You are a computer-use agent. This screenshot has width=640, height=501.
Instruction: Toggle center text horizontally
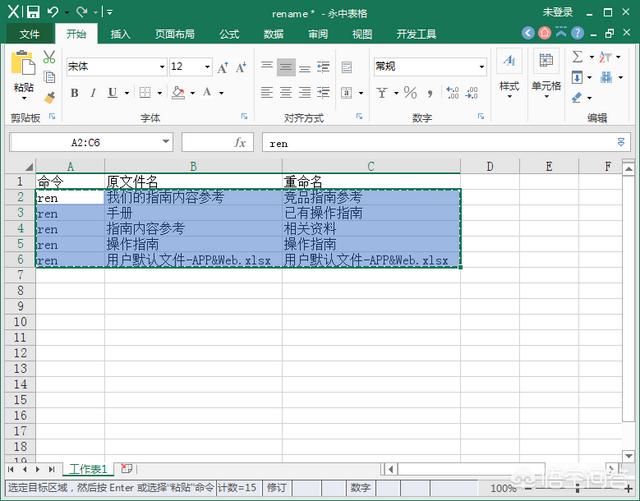click(286, 93)
